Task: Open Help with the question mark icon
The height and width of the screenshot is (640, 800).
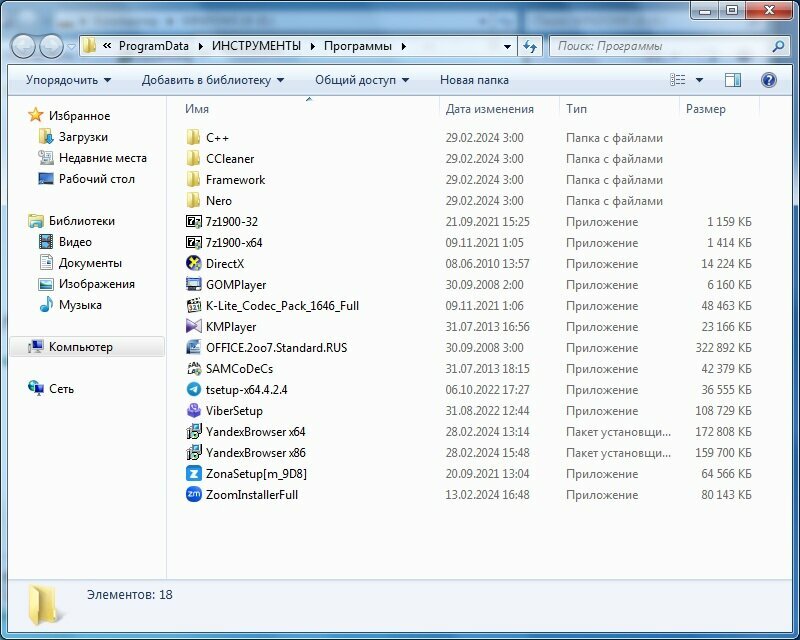Action: (x=768, y=80)
